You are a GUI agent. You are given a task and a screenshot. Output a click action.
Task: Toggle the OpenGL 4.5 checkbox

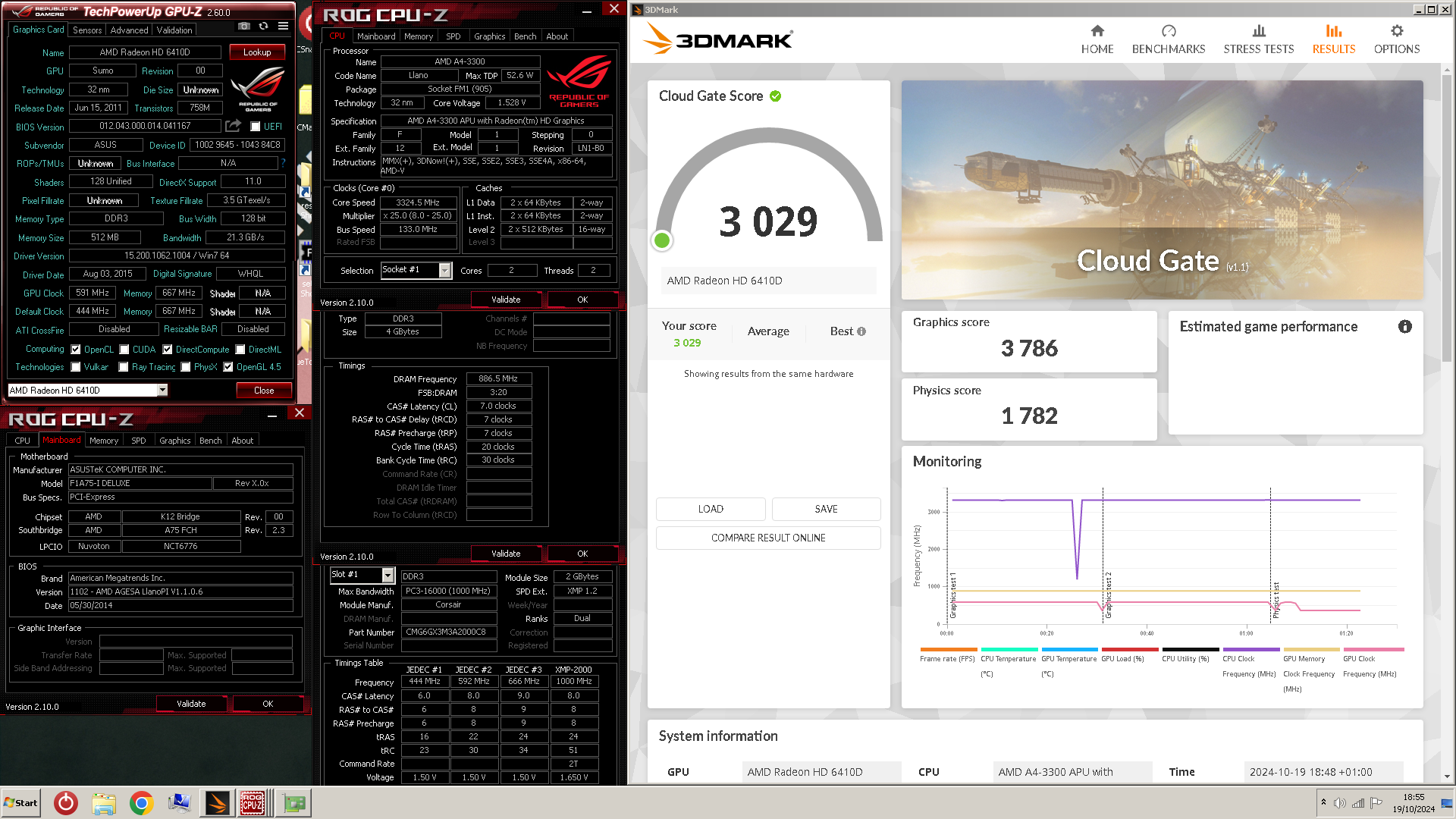pyautogui.click(x=228, y=367)
